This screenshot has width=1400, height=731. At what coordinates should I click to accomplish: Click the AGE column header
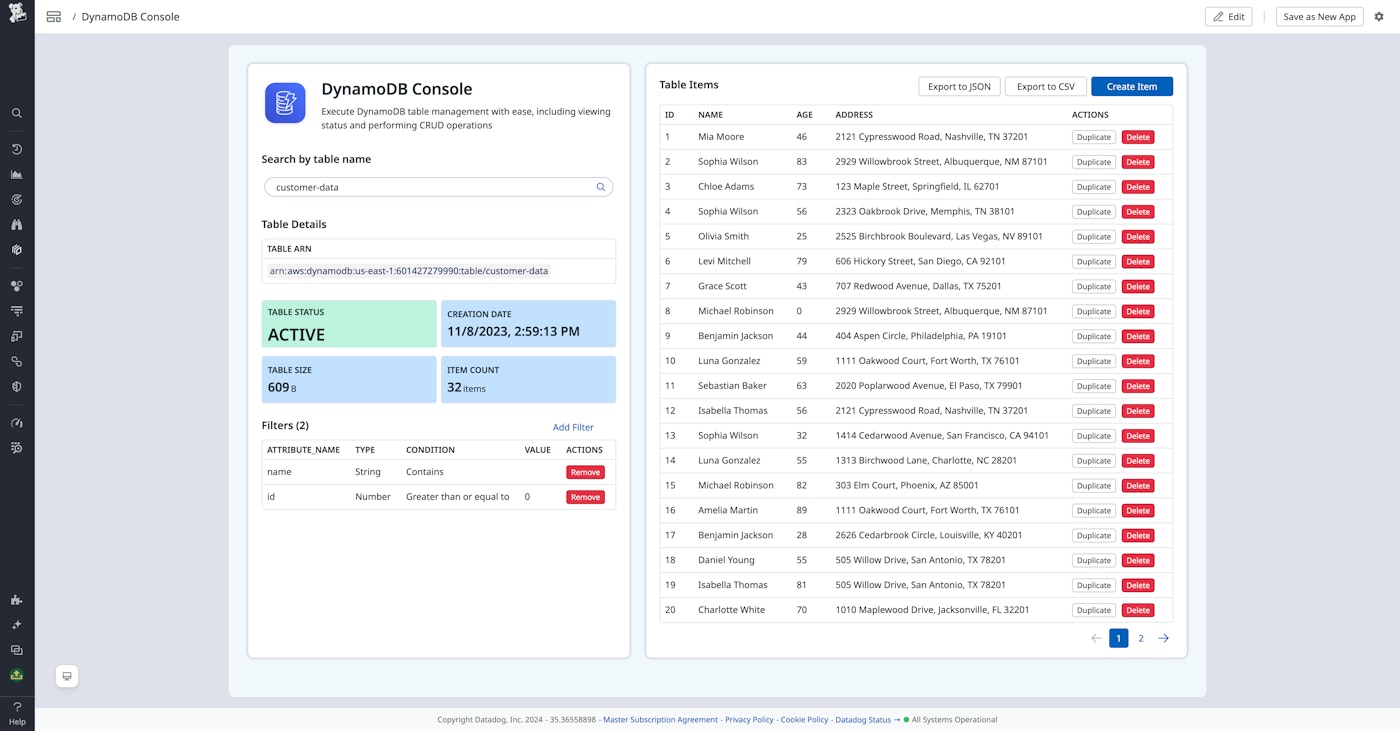click(804, 115)
